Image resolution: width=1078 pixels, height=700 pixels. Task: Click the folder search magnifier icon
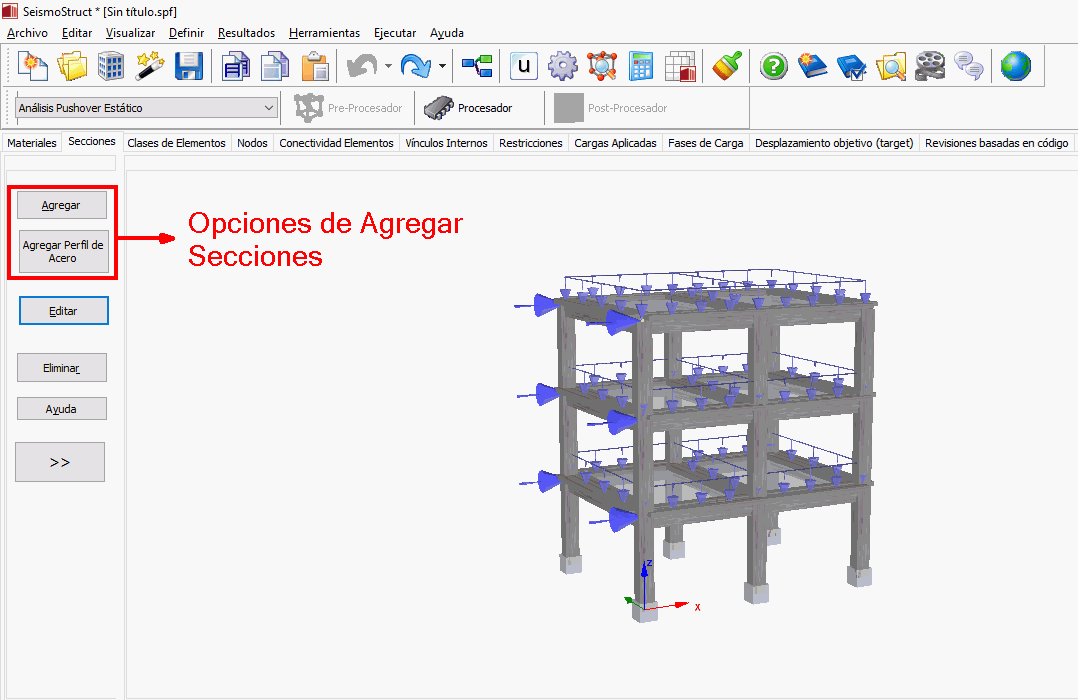coord(890,67)
